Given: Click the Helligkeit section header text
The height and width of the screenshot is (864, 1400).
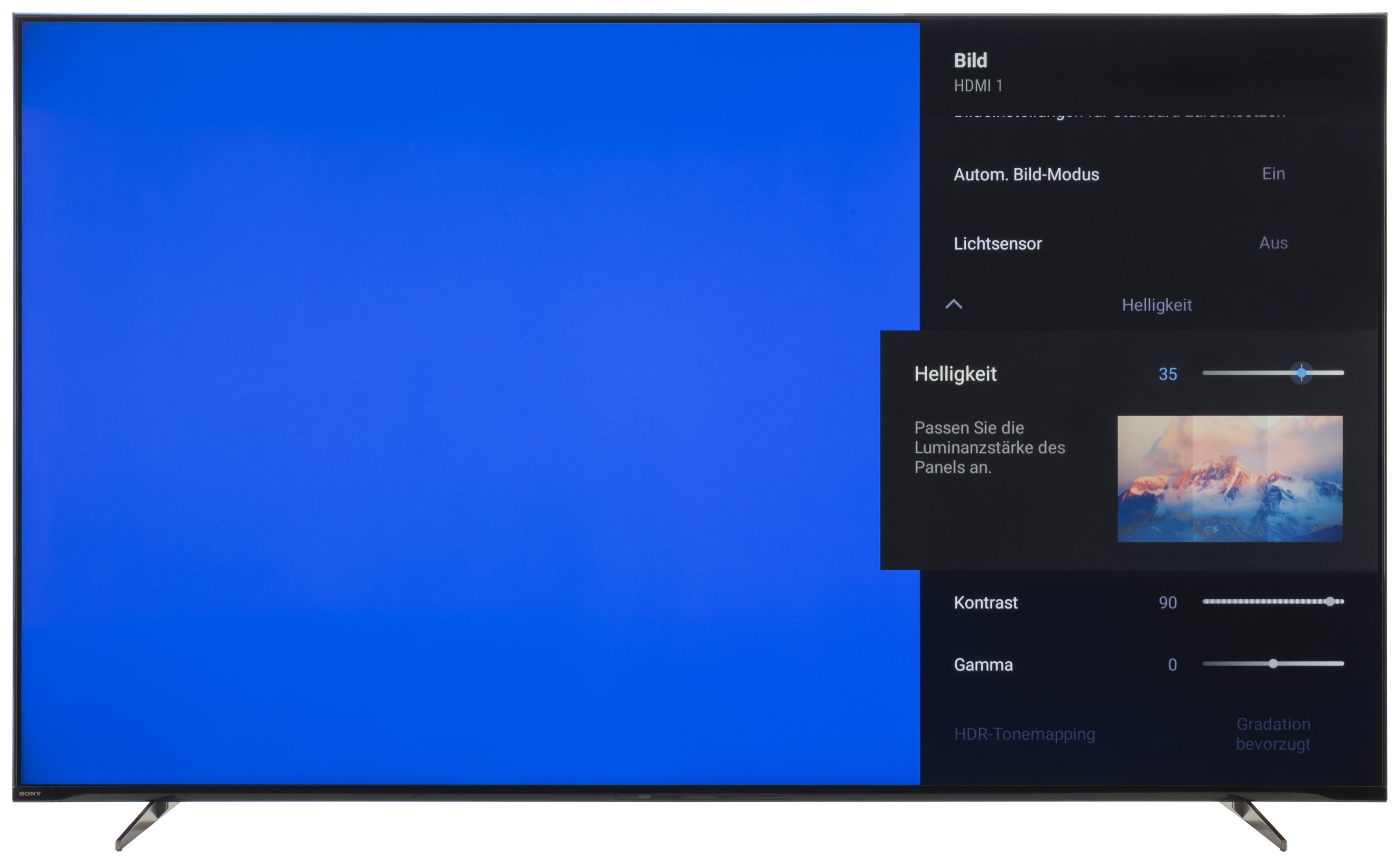Looking at the screenshot, I should 1157,305.
